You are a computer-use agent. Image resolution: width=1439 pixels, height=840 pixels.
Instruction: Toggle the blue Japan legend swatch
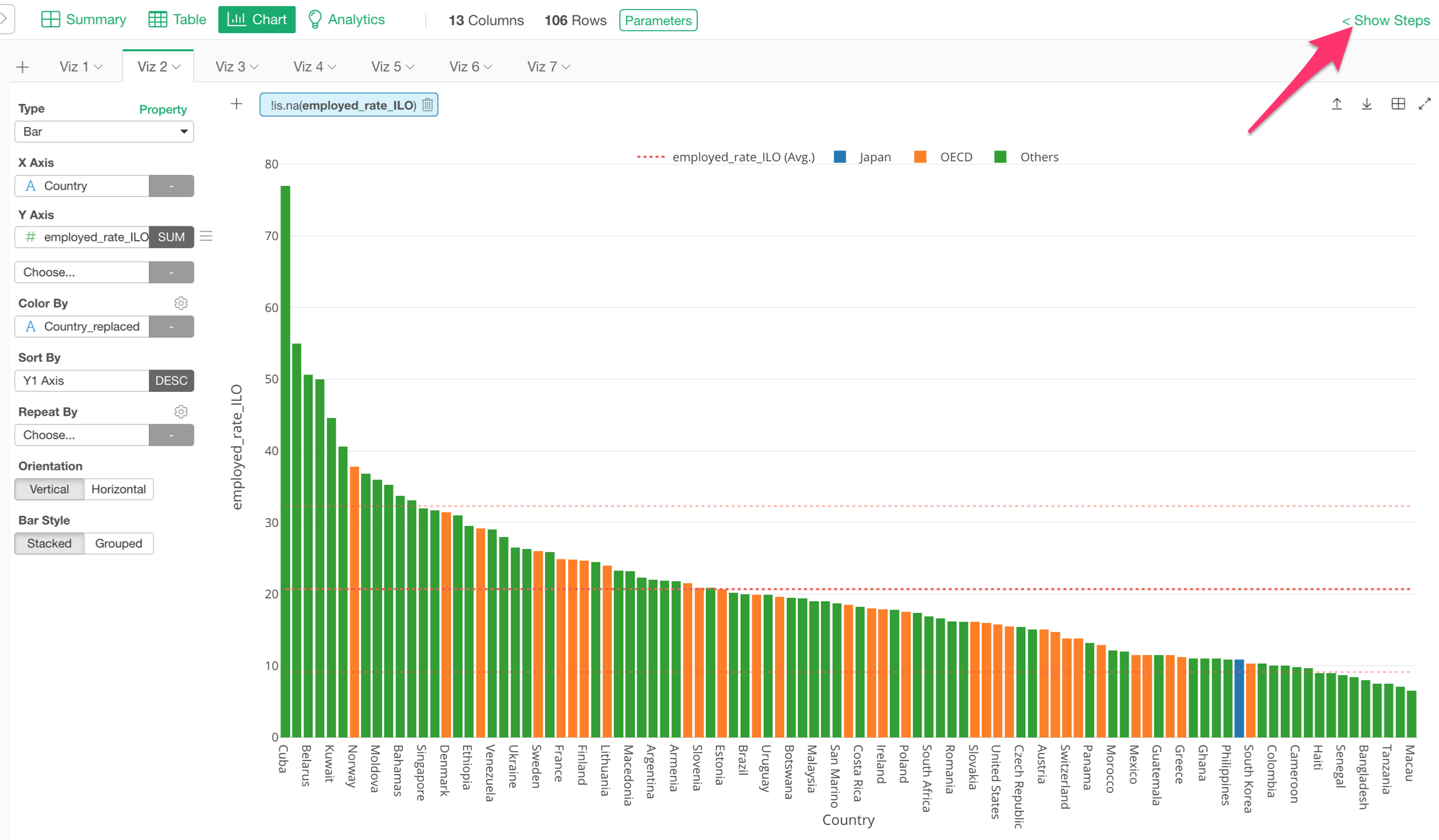click(840, 157)
